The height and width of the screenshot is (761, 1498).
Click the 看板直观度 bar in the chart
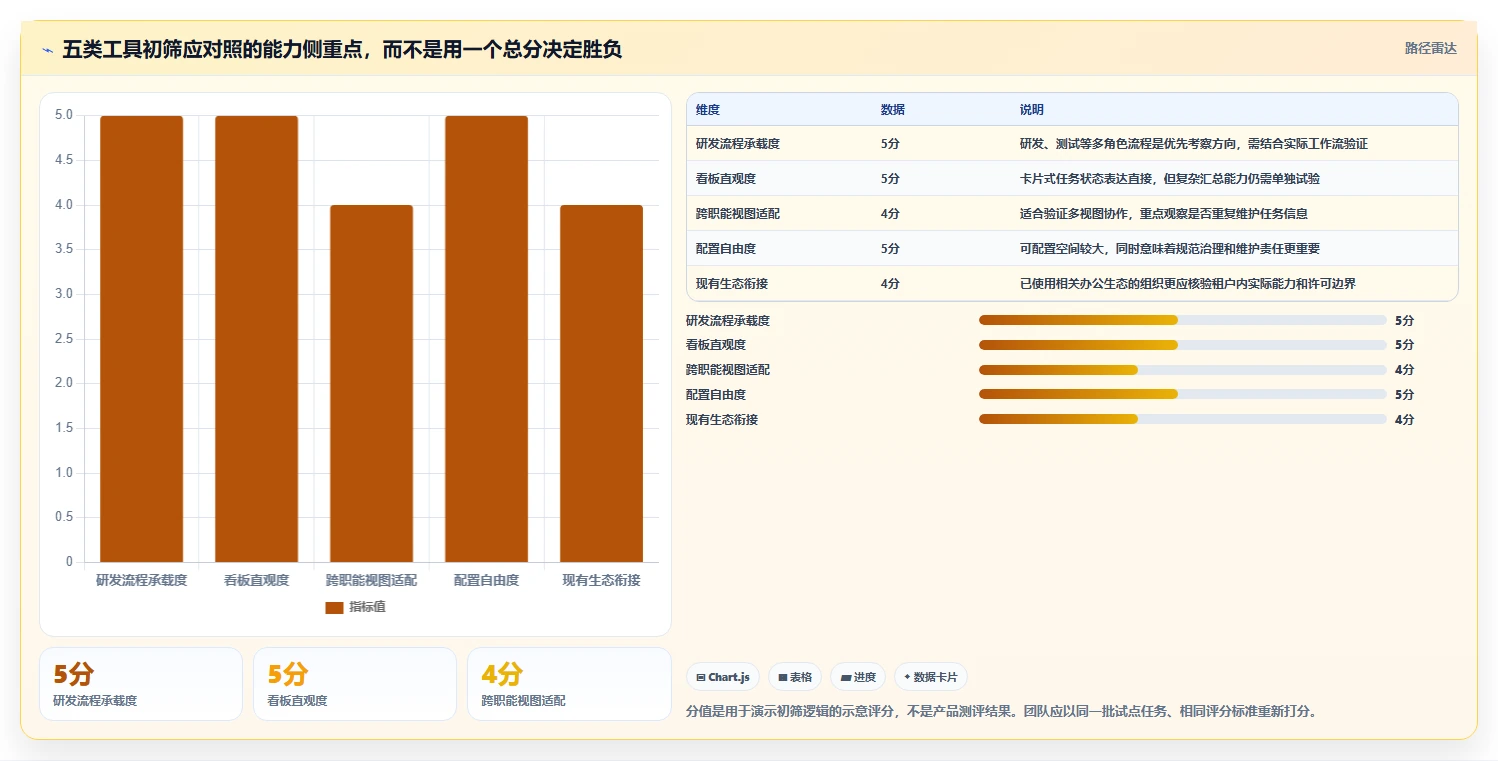256,339
